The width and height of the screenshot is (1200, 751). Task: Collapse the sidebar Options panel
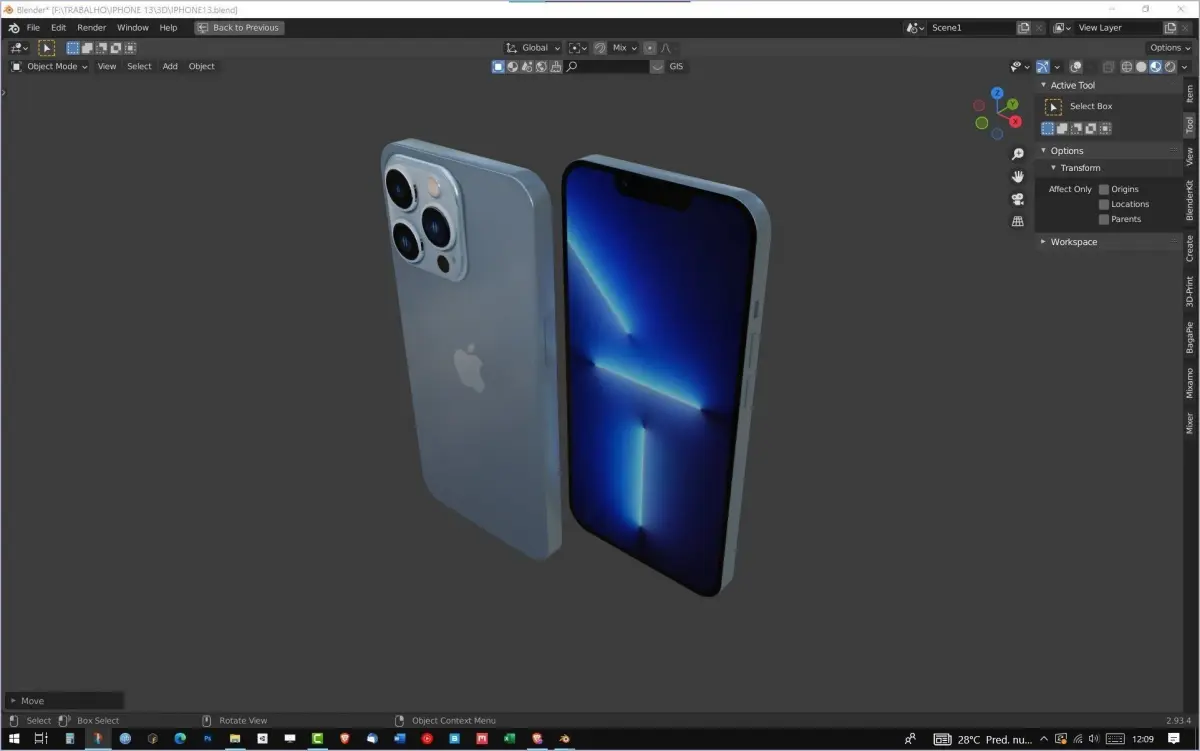(1044, 151)
